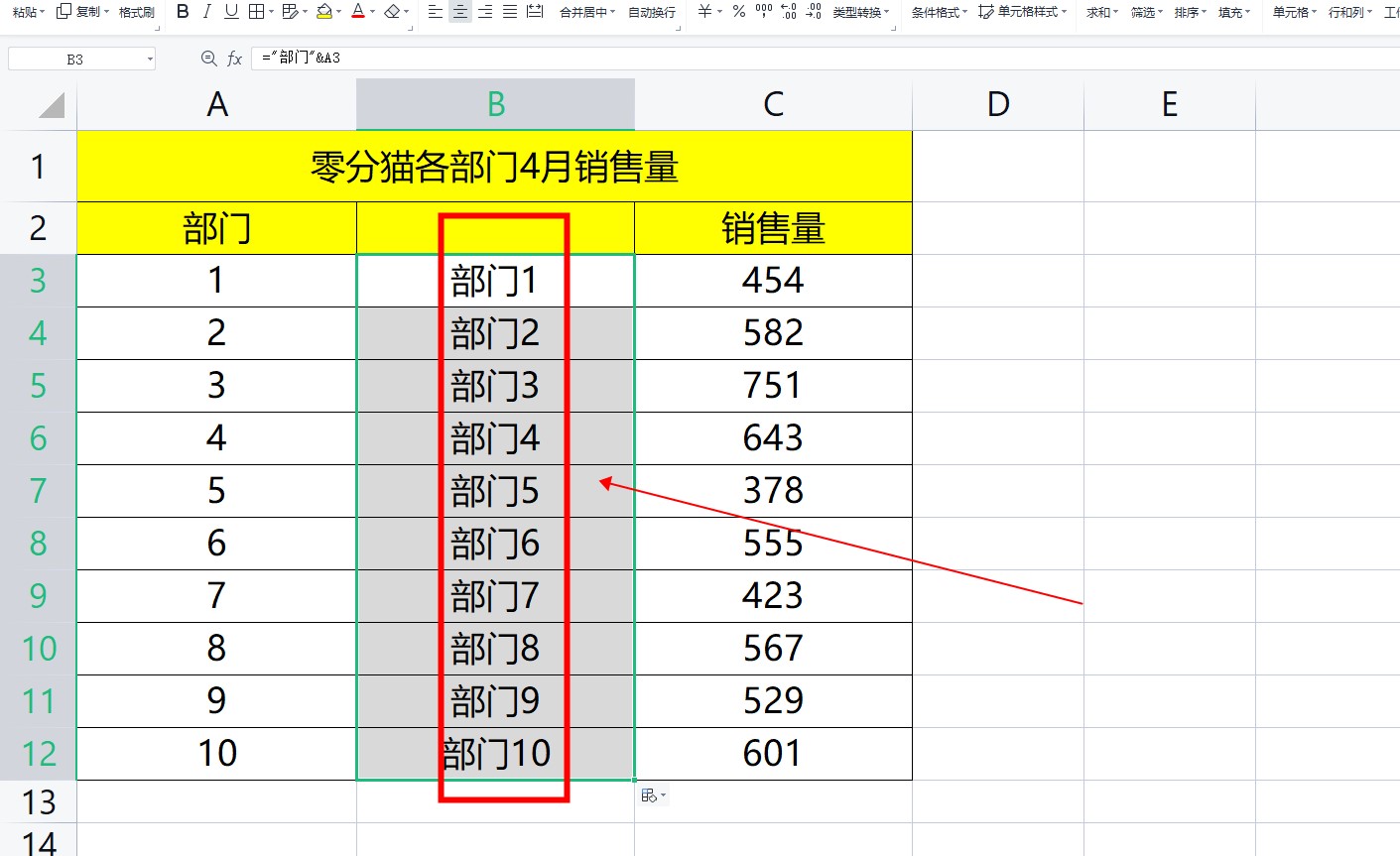Open font group dialog launcher arrow
This screenshot has height=856, width=1400.
pyautogui.click(x=410, y=29)
